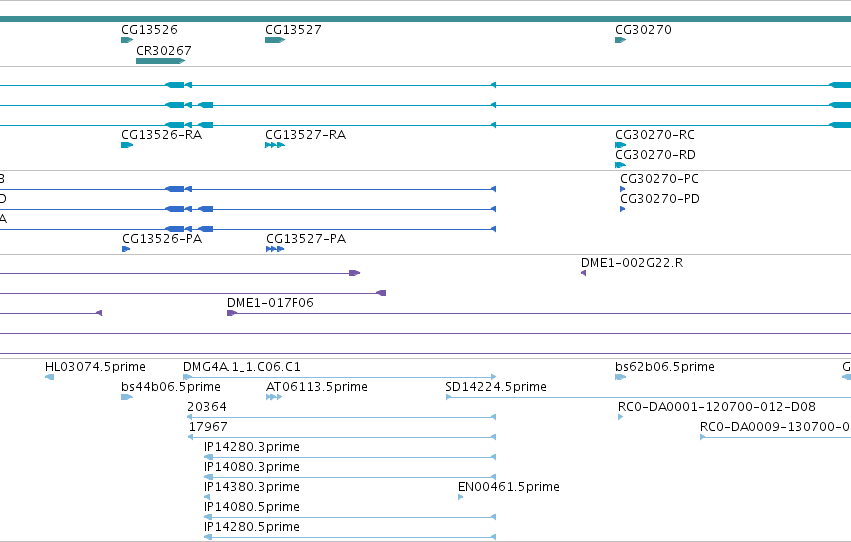Image resolution: width=851 pixels, height=542 pixels.
Task: Select EST HL03074.5prime
Action: tap(95, 367)
